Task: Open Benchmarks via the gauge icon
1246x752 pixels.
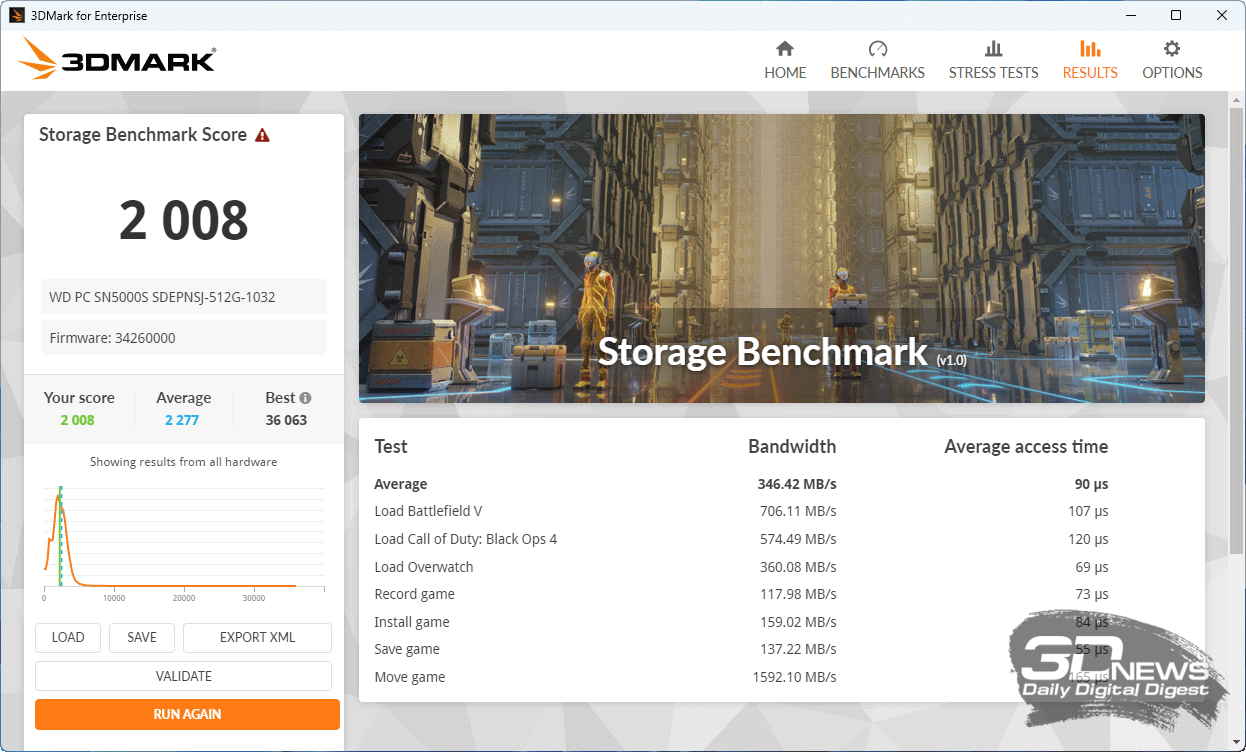Action: (877, 49)
